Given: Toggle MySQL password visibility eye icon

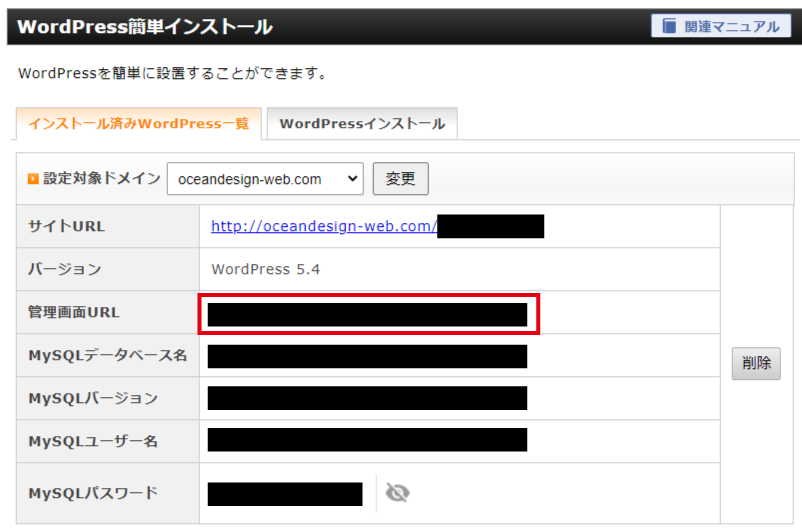Looking at the screenshot, I should (x=397, y=493).
